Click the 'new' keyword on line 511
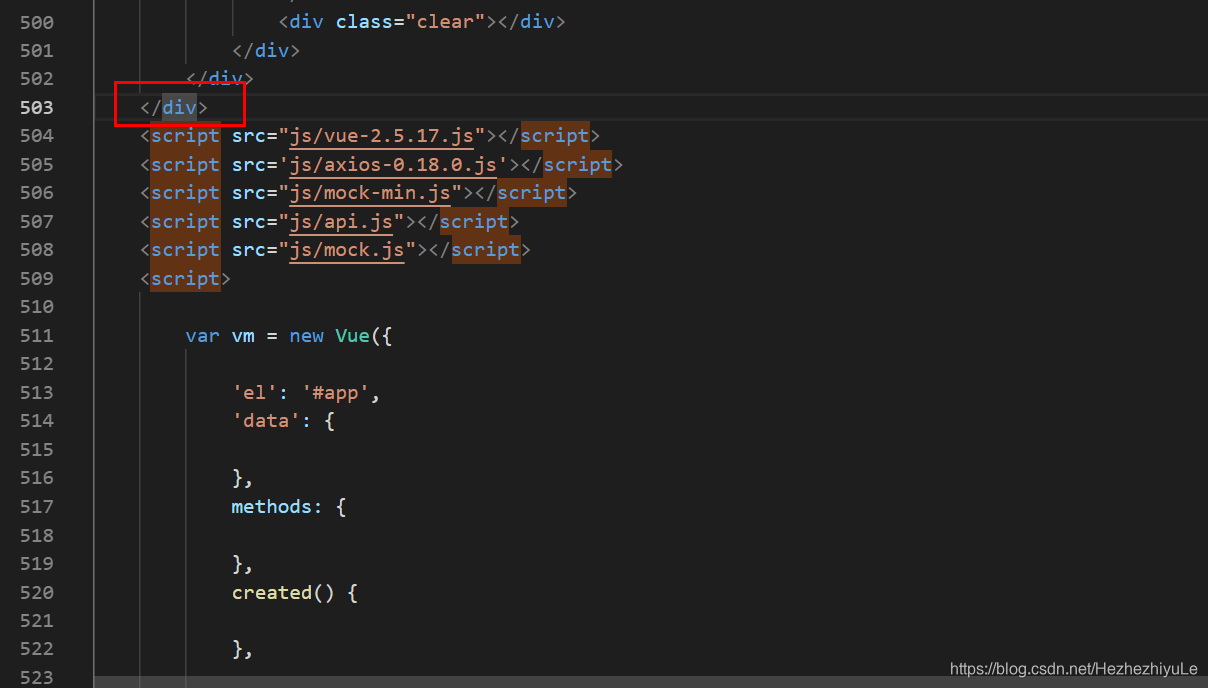 pyautogui.click(x=306, y=335)
